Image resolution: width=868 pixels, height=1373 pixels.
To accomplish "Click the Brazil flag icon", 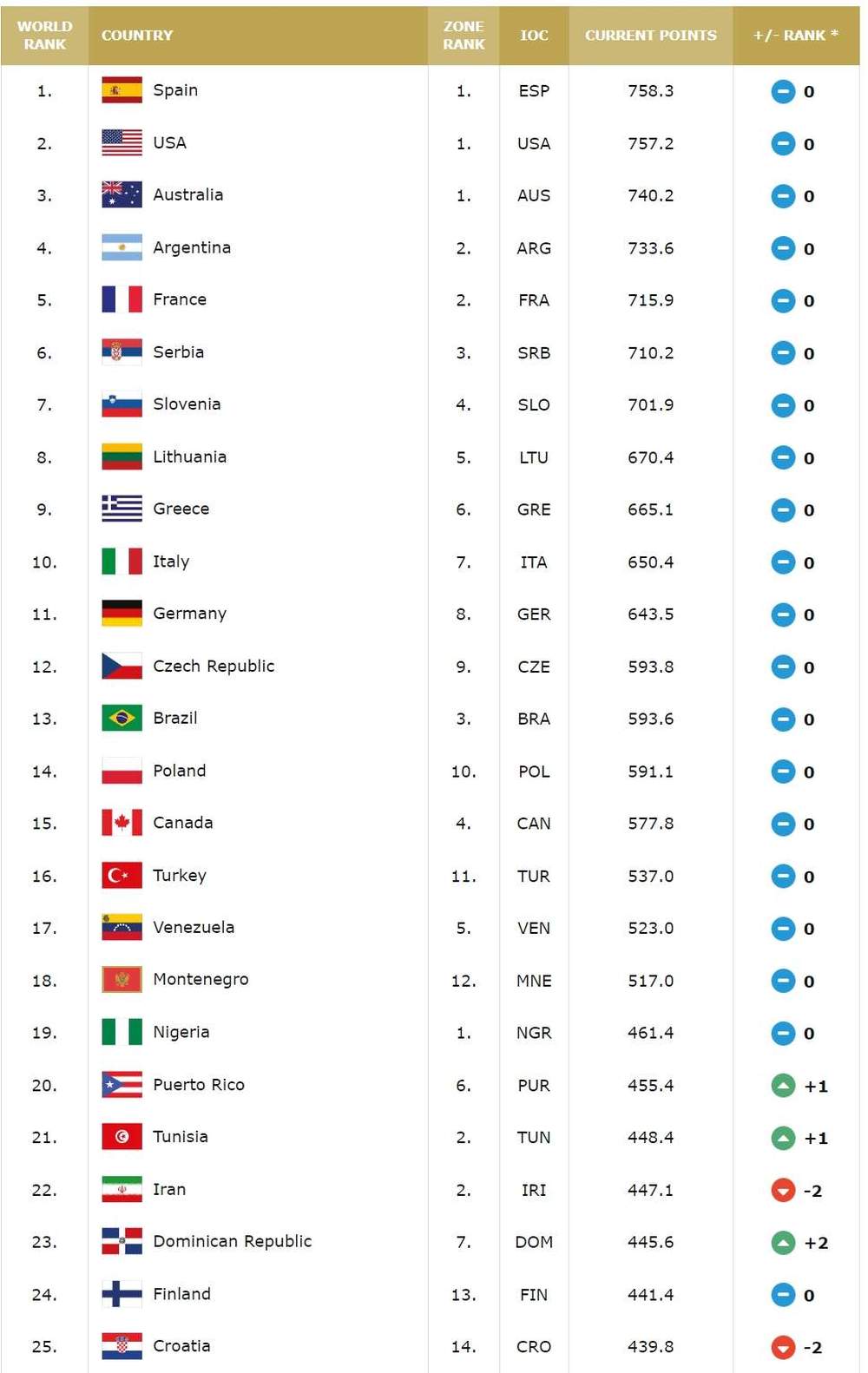I will click(x=122, y=719).
